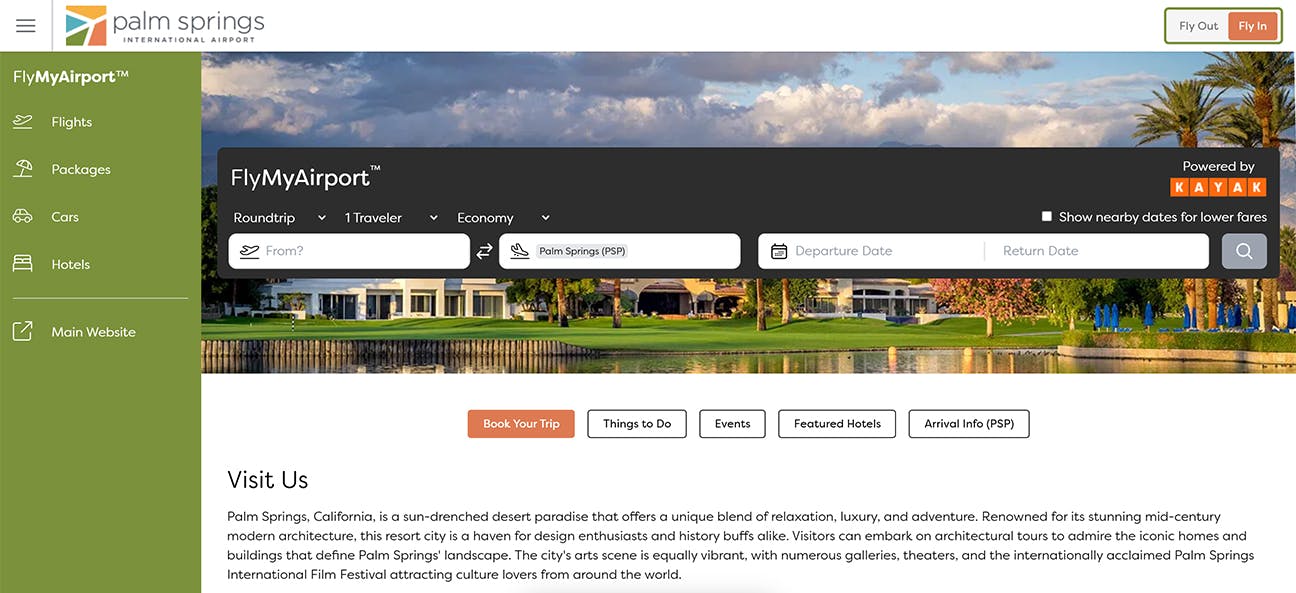Screen dimensions: 1296x593
Task: Click the Cars icon in sidebar
Action: coord(22,217)
